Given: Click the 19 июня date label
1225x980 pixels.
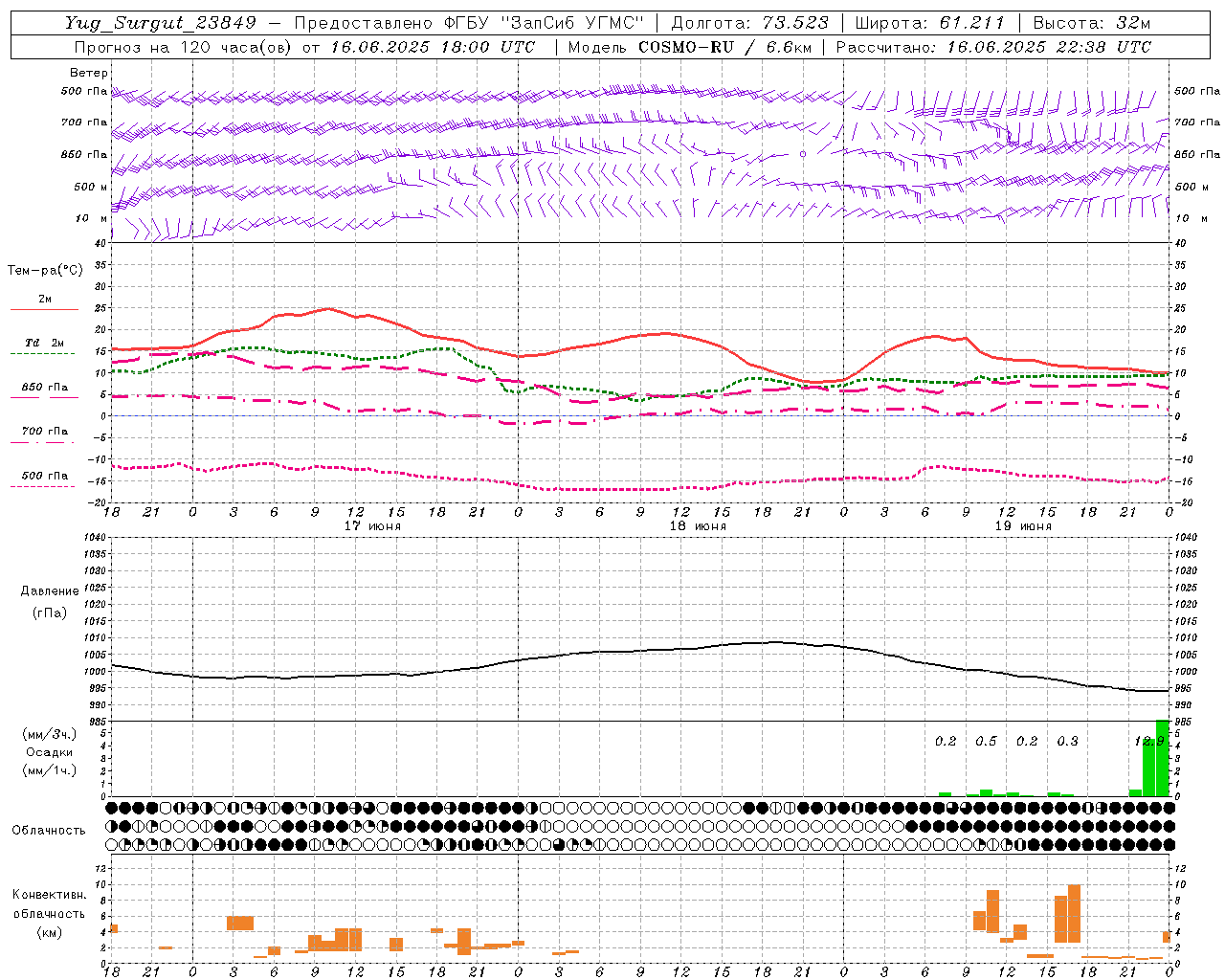Looking at the screenshot, I should (1023, 526).
